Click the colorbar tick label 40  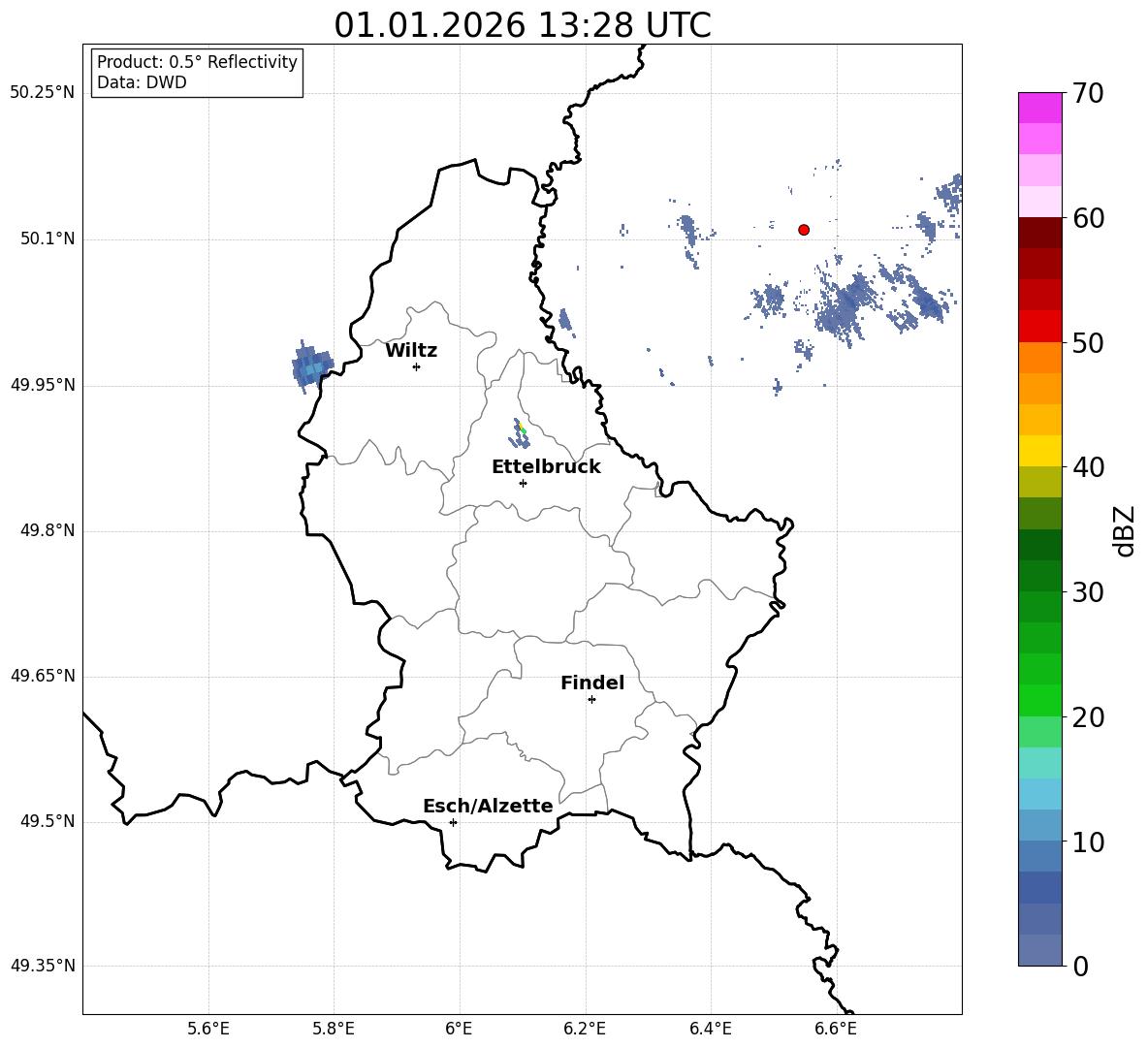[1088, 467]
